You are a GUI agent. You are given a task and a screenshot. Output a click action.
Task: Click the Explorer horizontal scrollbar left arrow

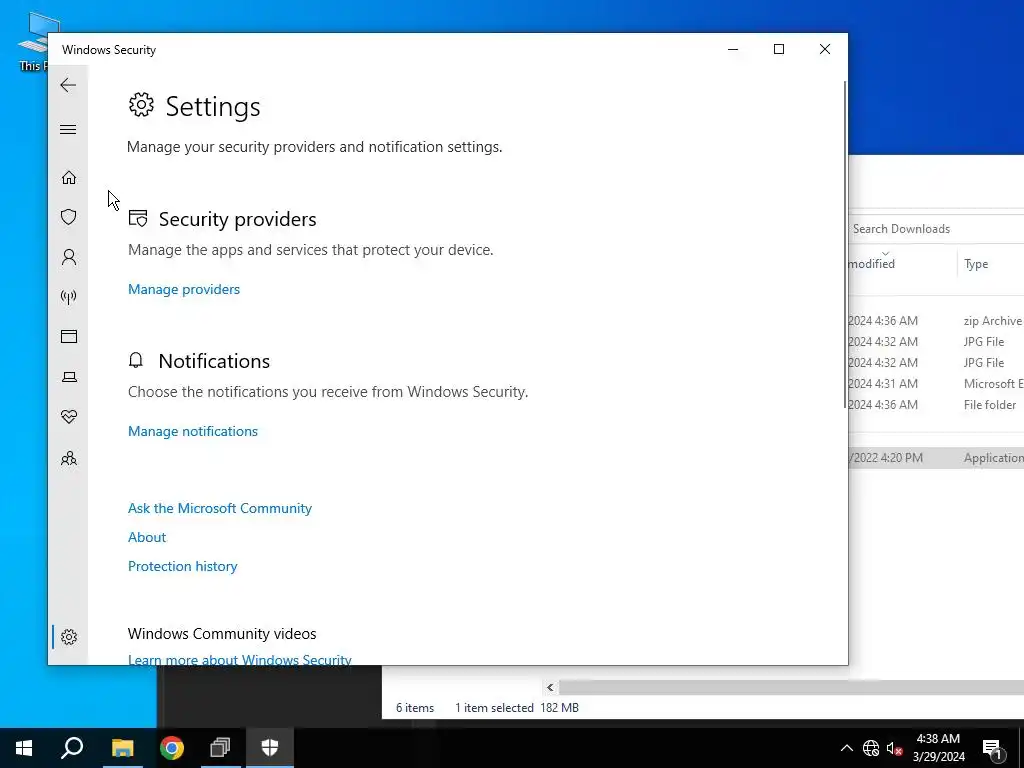550,687
